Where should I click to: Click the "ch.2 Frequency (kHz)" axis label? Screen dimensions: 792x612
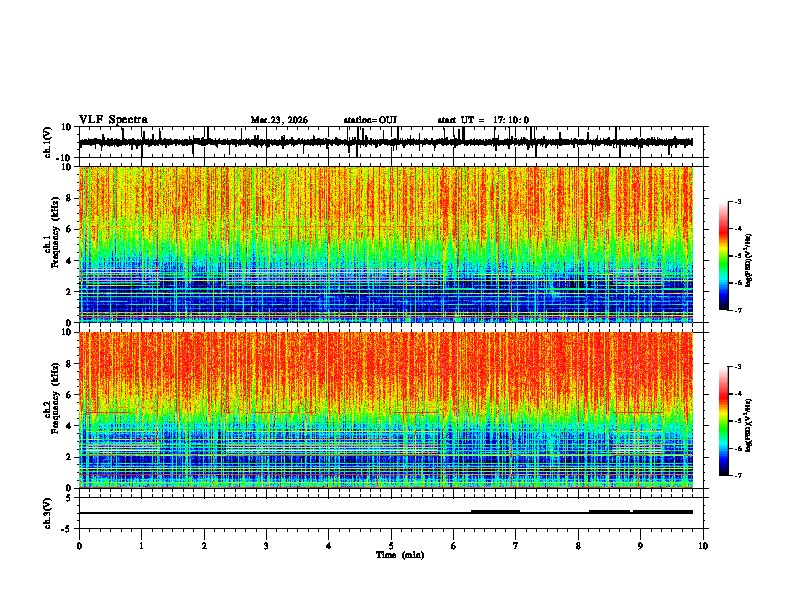[52, 398]
